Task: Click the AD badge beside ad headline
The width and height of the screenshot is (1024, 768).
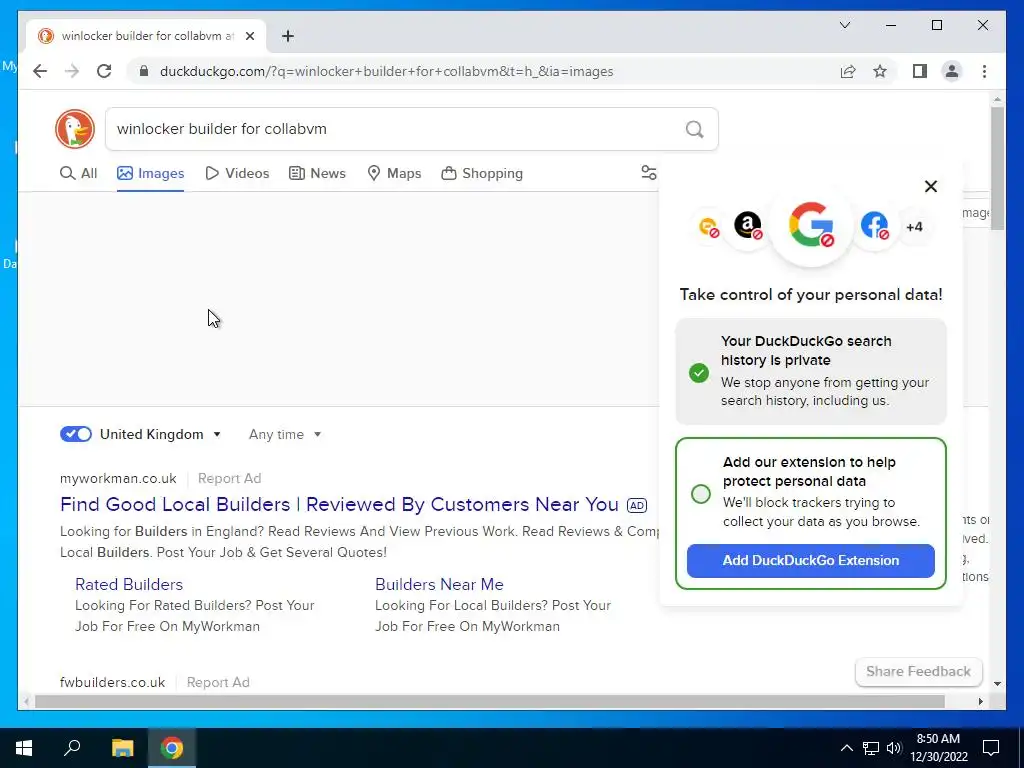Action: (x=637, y=505)
